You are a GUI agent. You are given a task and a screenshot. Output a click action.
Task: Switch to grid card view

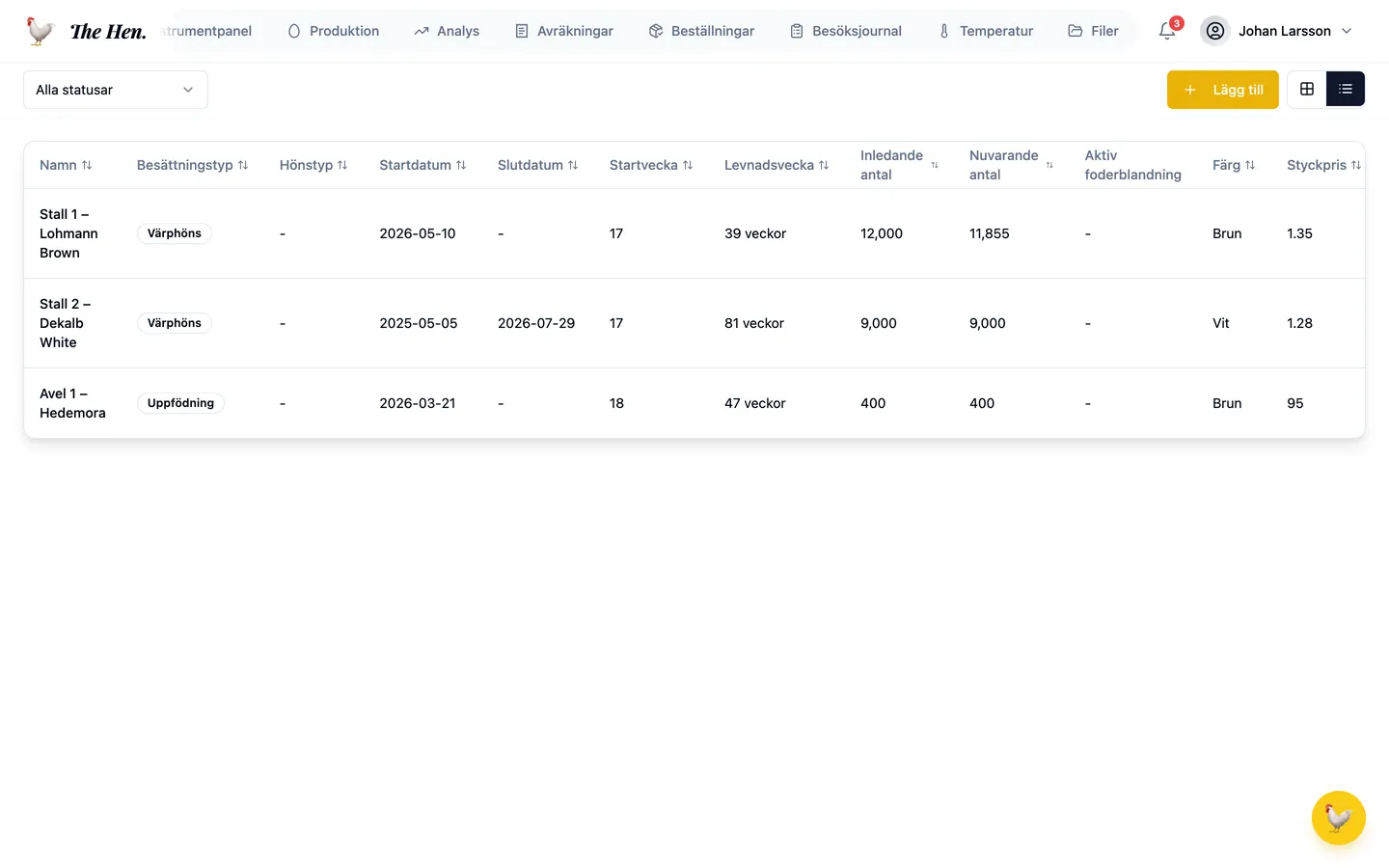click(x=1307, y=89)
